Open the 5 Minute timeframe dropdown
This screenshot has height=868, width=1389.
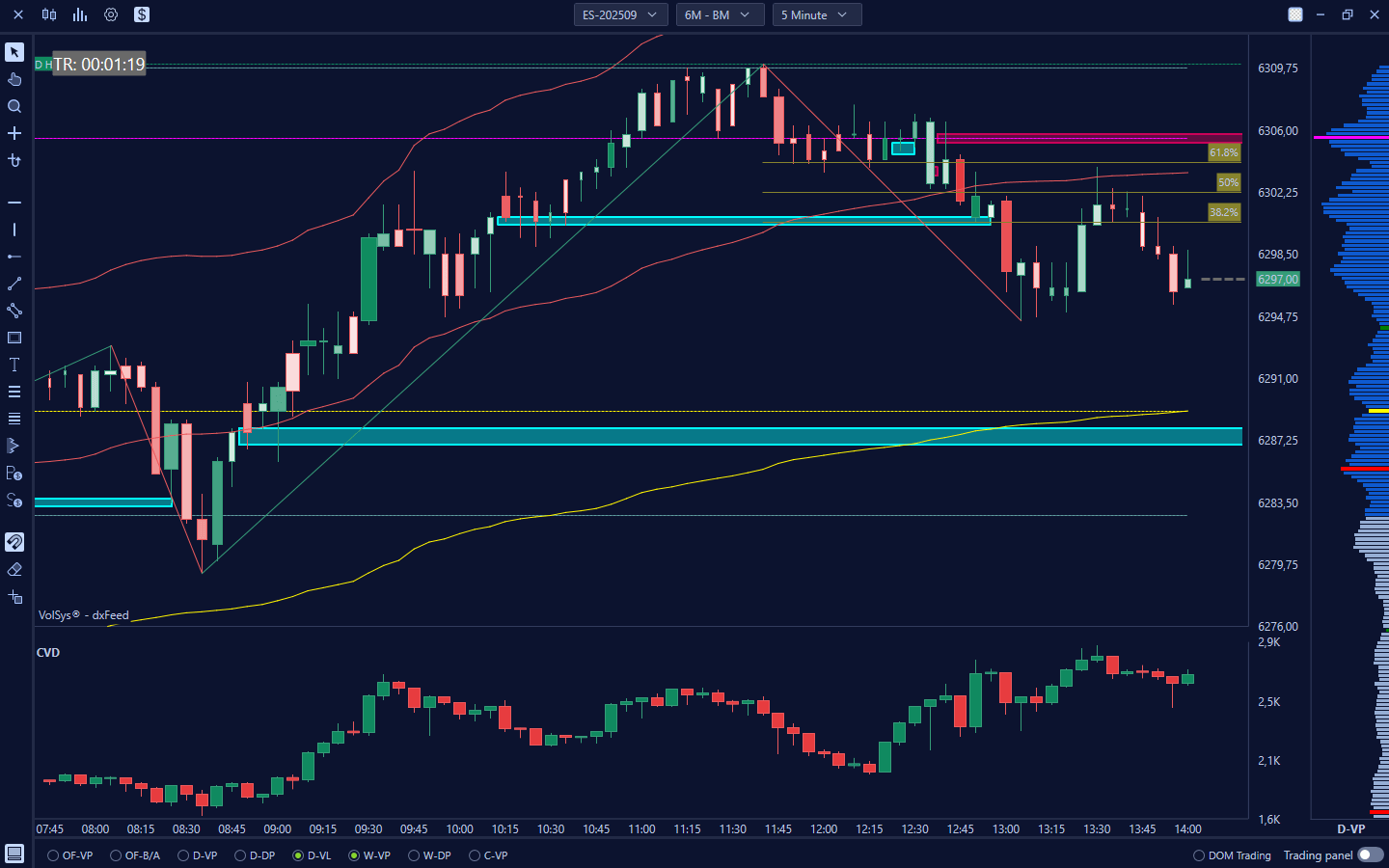click(815, 14)
